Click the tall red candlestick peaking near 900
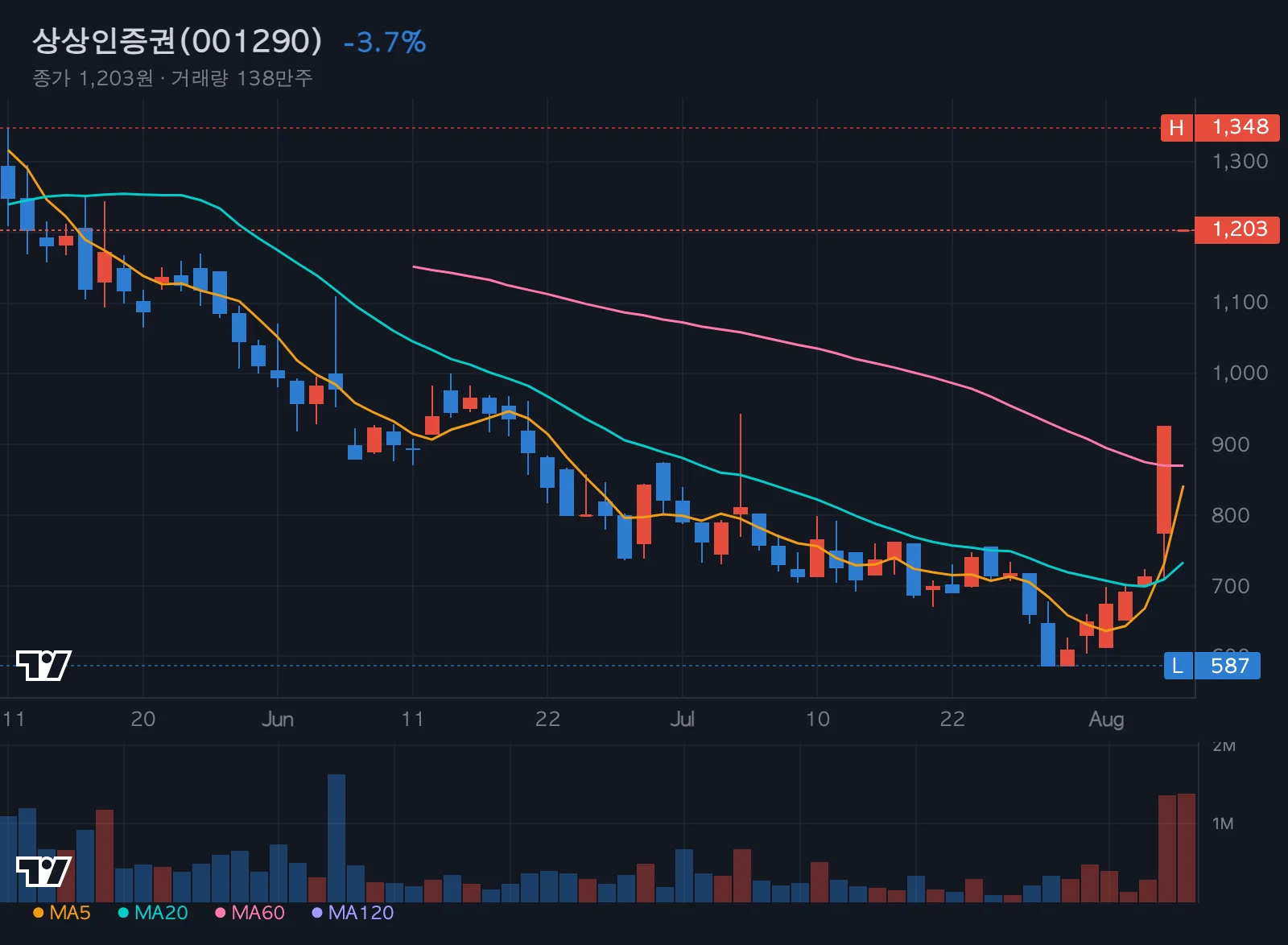 click(x=1164, y=480)
